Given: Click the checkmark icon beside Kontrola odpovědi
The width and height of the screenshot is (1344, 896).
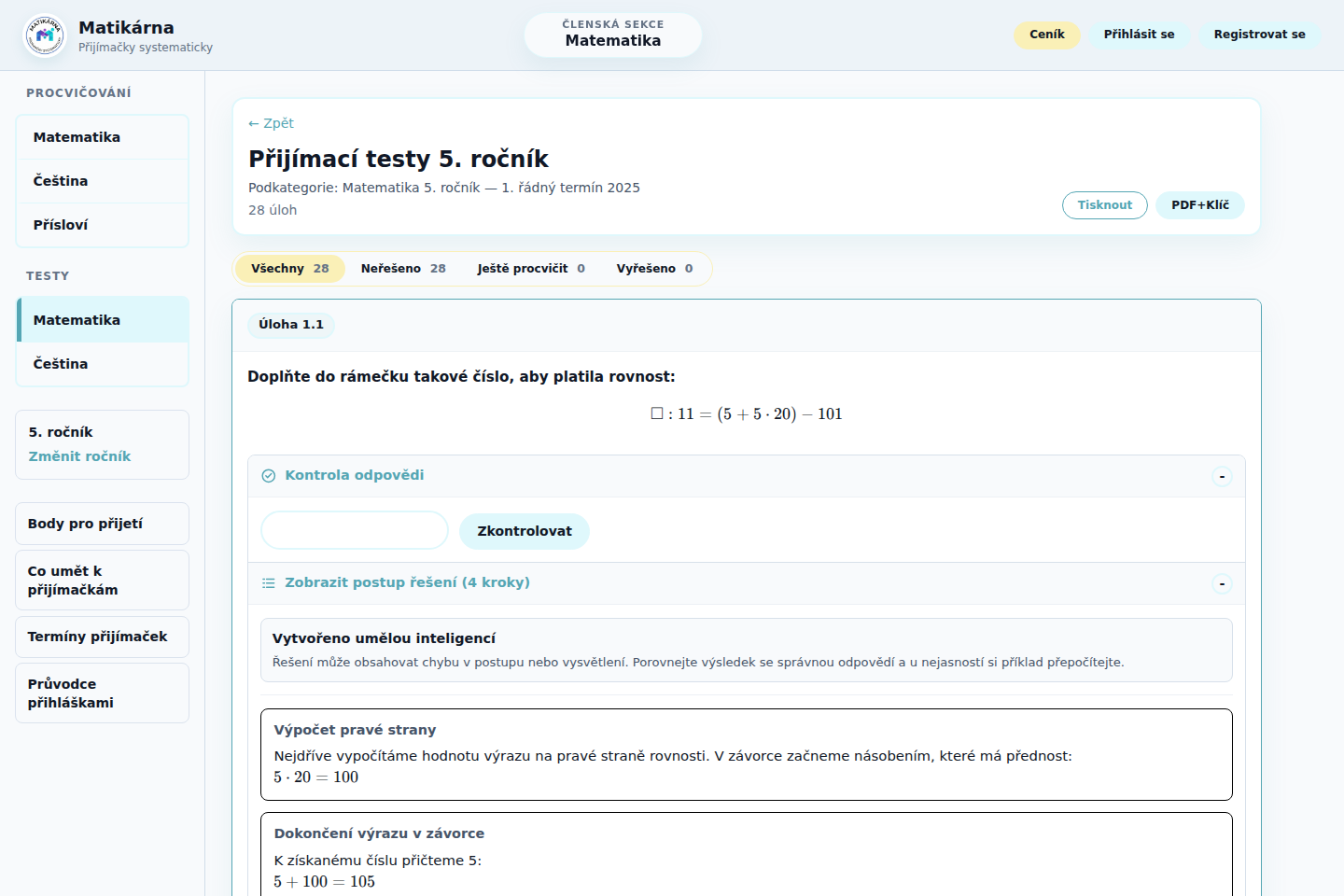Looking at the screenshot, I should tap(269, 476).
